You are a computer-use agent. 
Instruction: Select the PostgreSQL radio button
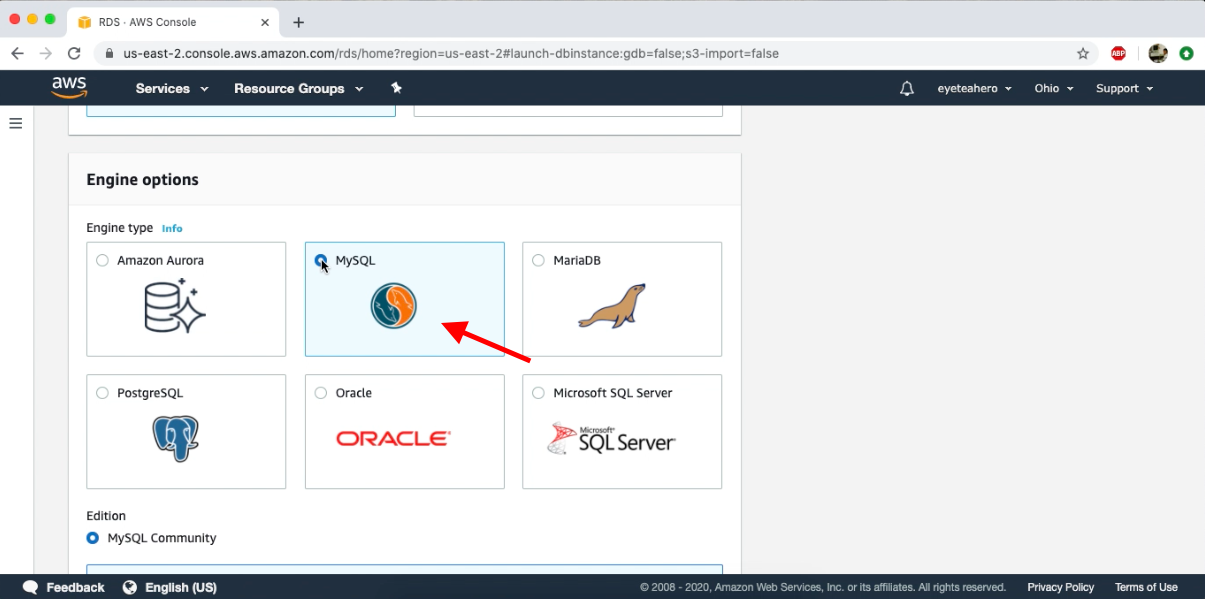click(102, 393)
